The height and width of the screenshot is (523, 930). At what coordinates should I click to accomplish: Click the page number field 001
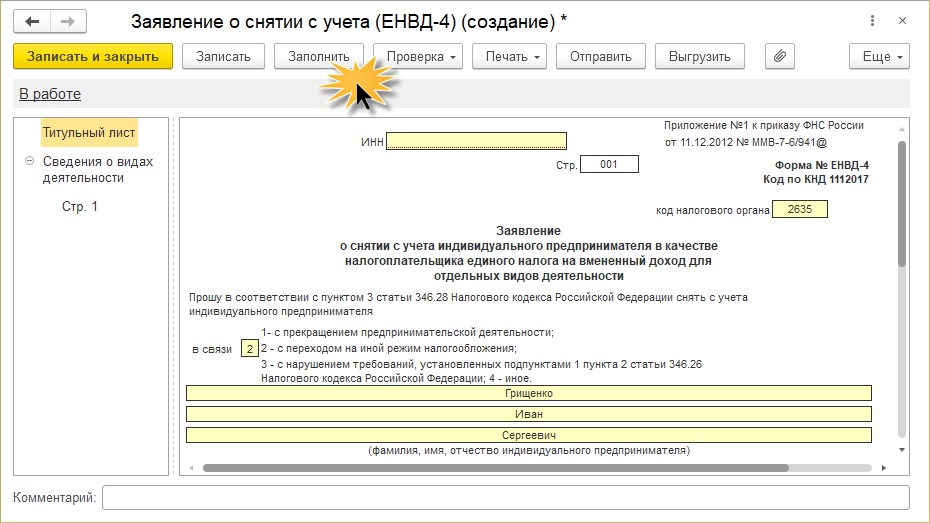(x=609, y=164)
